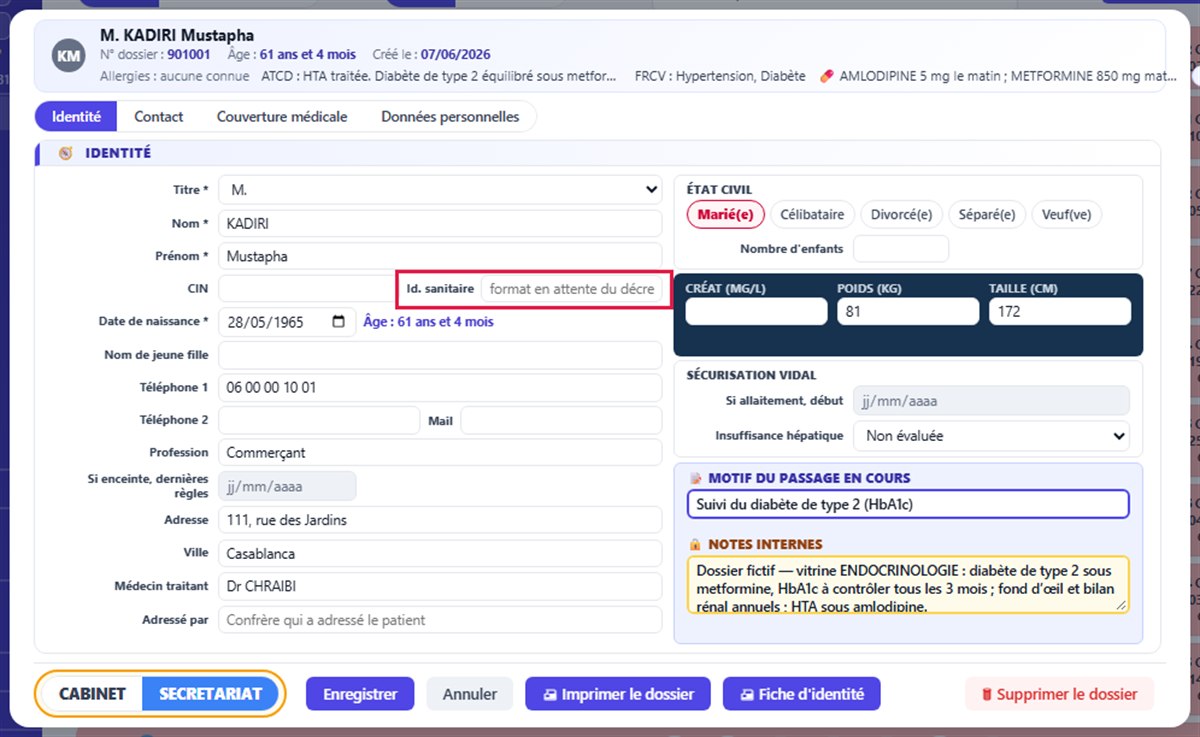Select Séparé(e) civil status
Image resolution: width=1200 pixels, height=737 pixels.
coord(986,214)
